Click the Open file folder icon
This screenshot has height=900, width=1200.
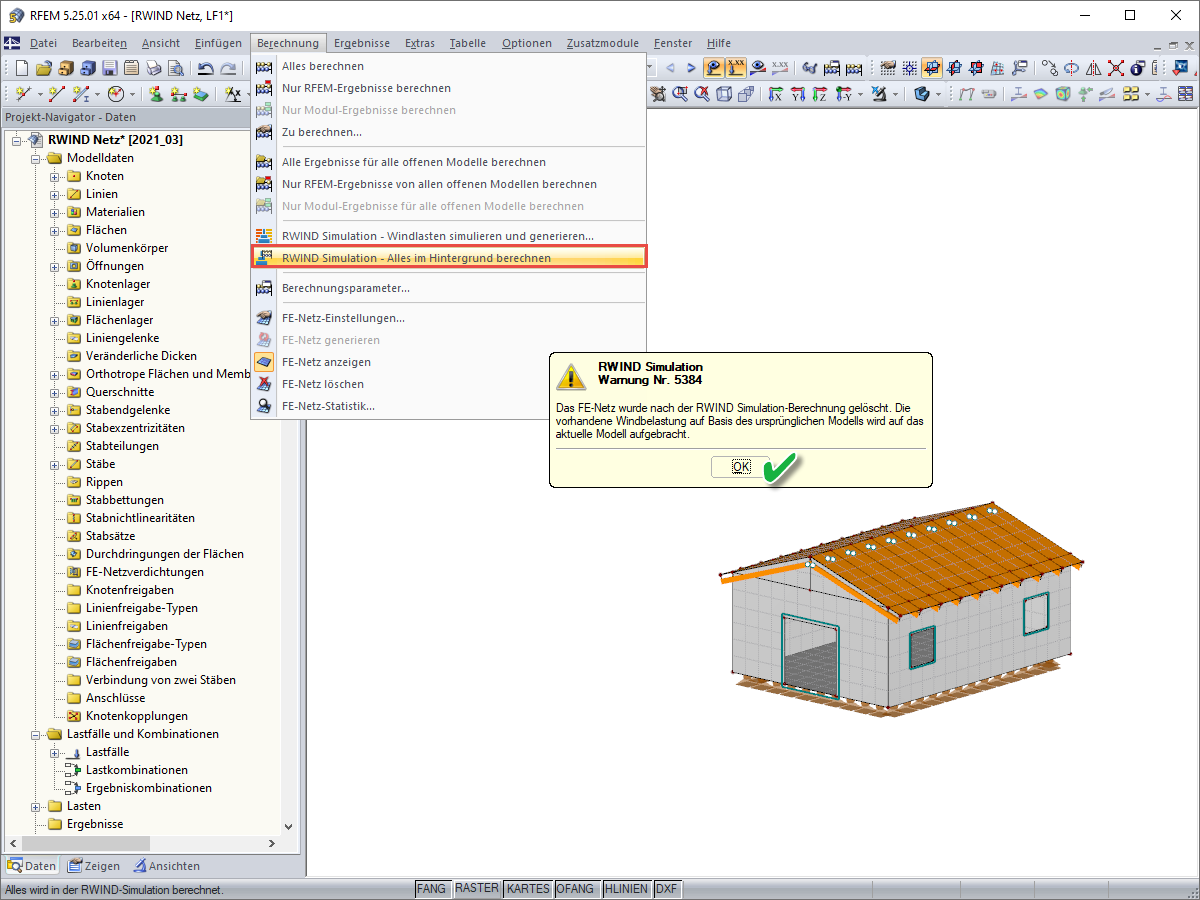(x=44, y=69)
